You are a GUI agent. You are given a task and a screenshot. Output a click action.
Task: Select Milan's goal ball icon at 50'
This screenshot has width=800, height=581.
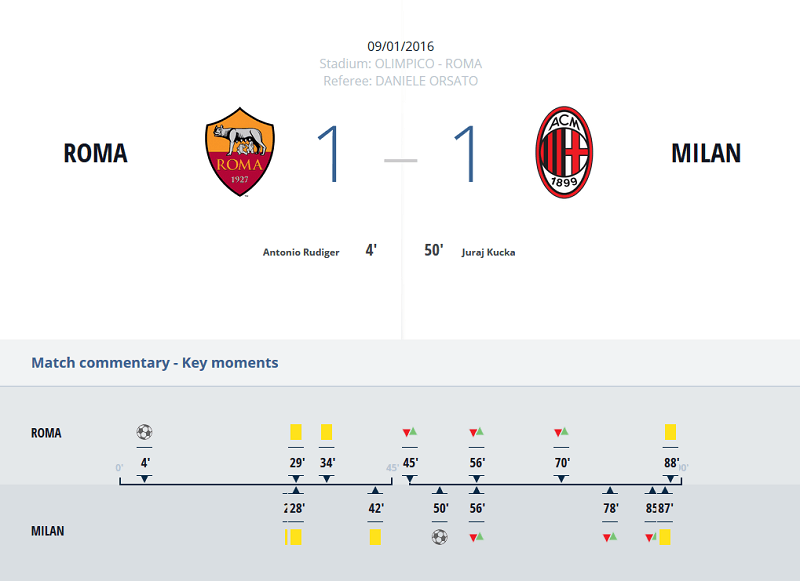click(439, 537)
